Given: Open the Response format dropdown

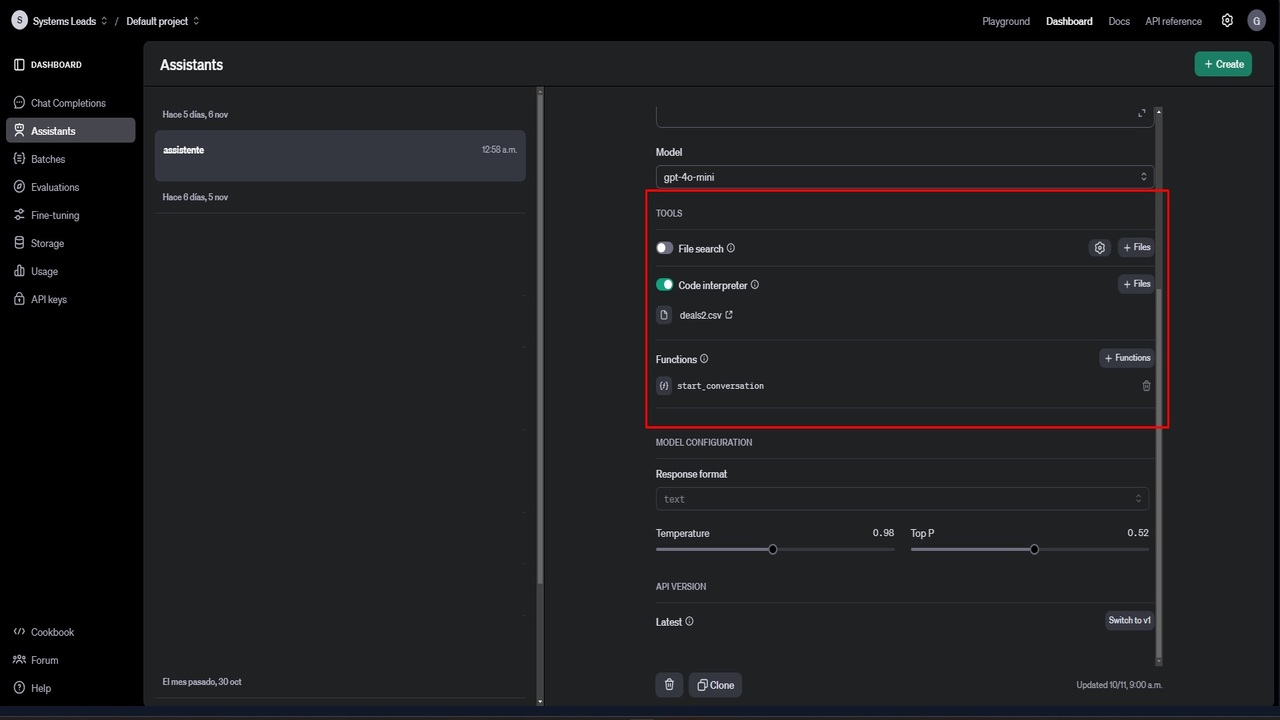Looking at the screenshot, I should coord(902,499).
